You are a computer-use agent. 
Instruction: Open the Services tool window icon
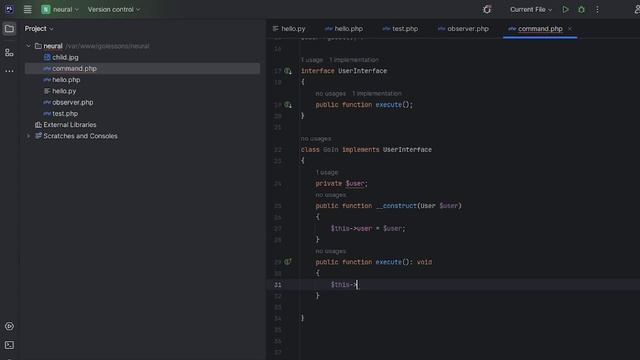pos(9,326)
